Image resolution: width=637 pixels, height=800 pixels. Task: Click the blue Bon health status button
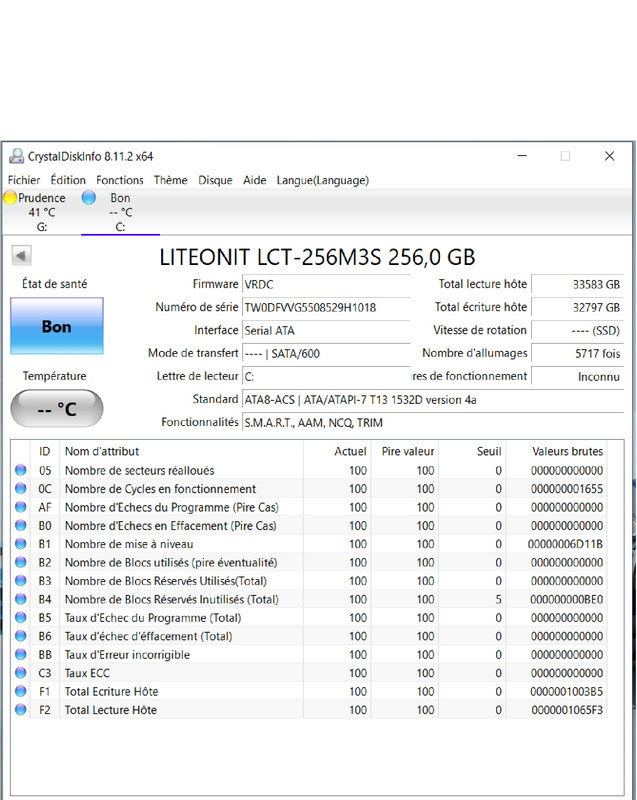click(57, 326)
